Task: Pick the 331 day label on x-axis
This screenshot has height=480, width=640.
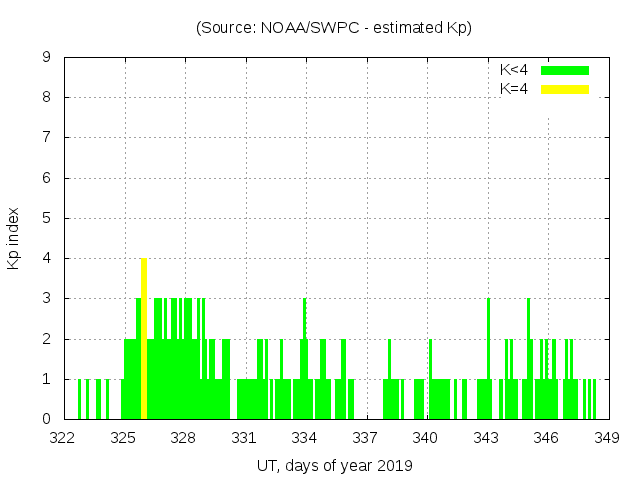Action: coord(245,437)
